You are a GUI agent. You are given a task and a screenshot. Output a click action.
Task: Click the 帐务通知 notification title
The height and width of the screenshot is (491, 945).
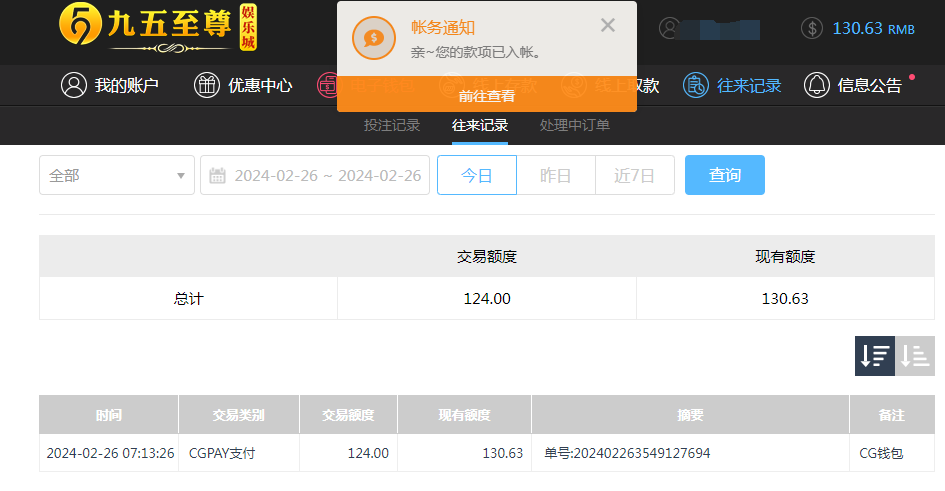[443, 27]
